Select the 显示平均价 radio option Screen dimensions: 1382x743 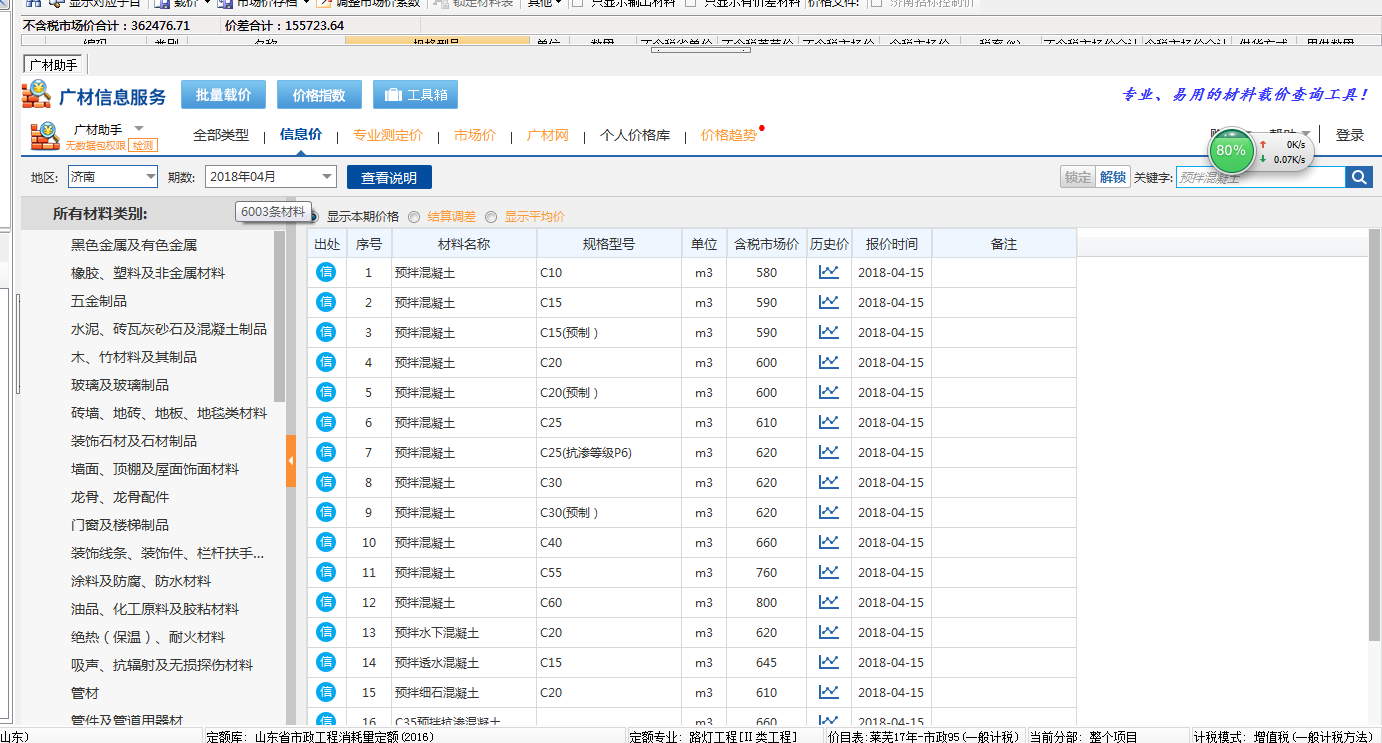pyautogui.click(x=491, y=216)
